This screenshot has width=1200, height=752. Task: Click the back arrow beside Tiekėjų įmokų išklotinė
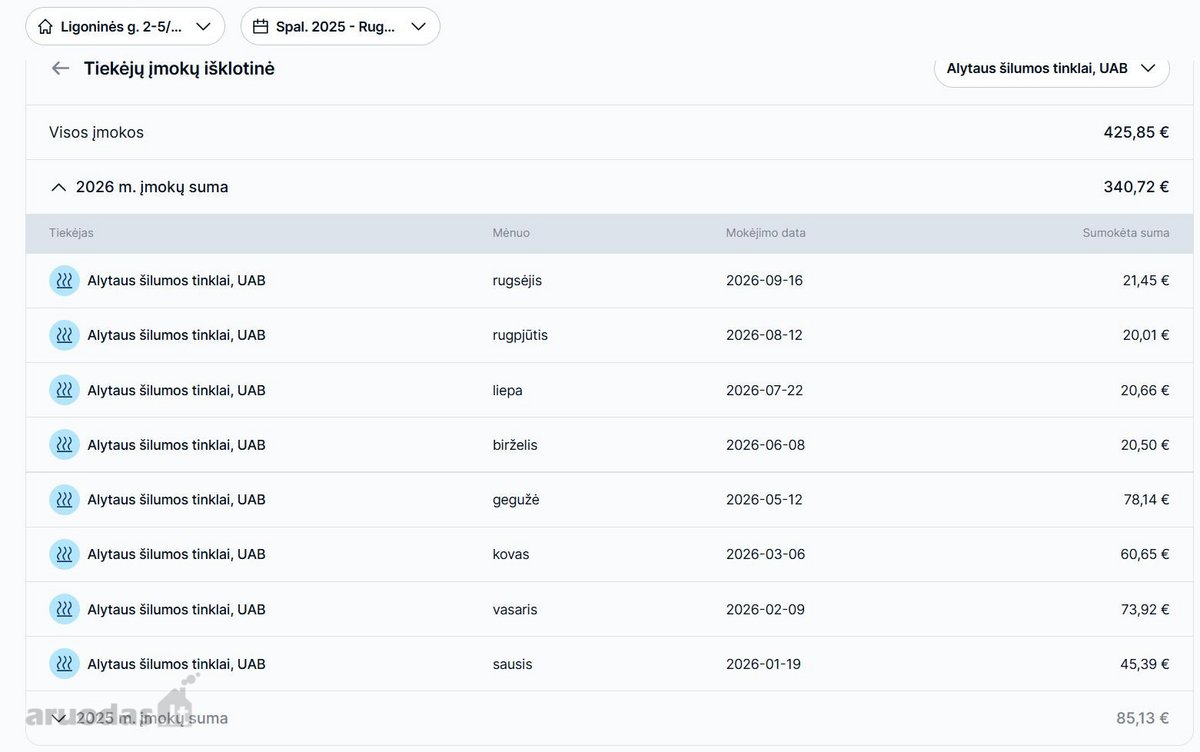[x=61, y=68]
